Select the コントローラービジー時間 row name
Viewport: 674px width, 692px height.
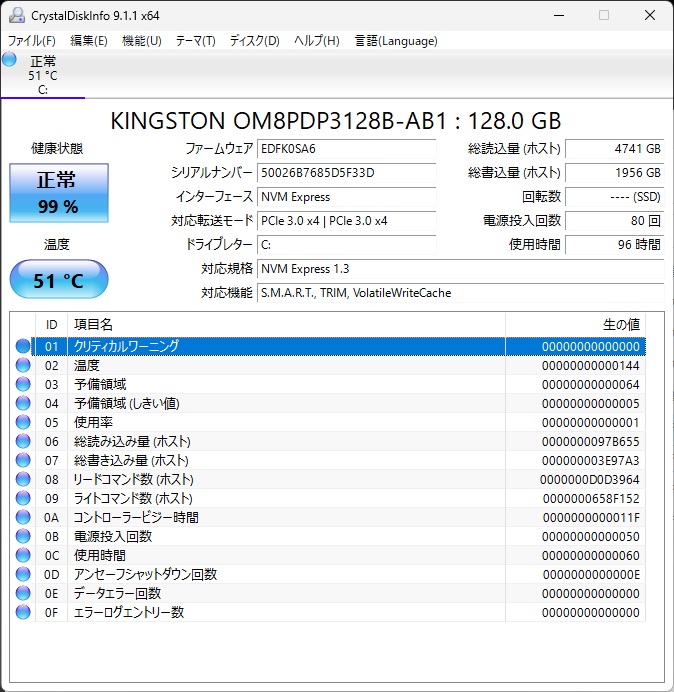(x=136, y=517)
